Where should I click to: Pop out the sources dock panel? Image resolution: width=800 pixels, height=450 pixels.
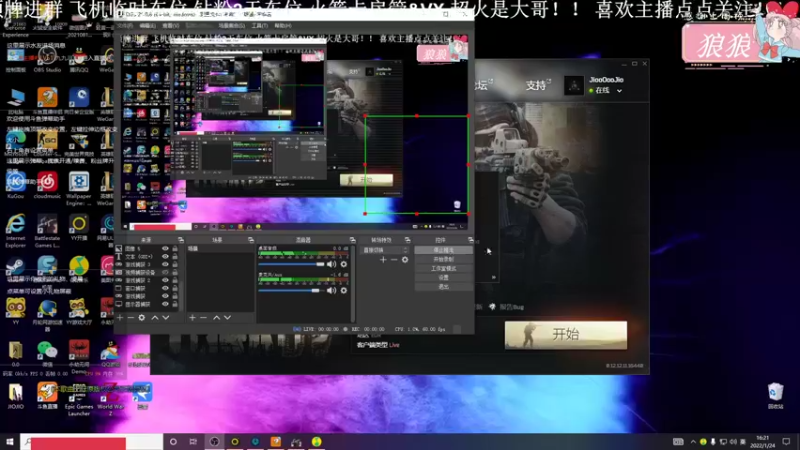181,240
